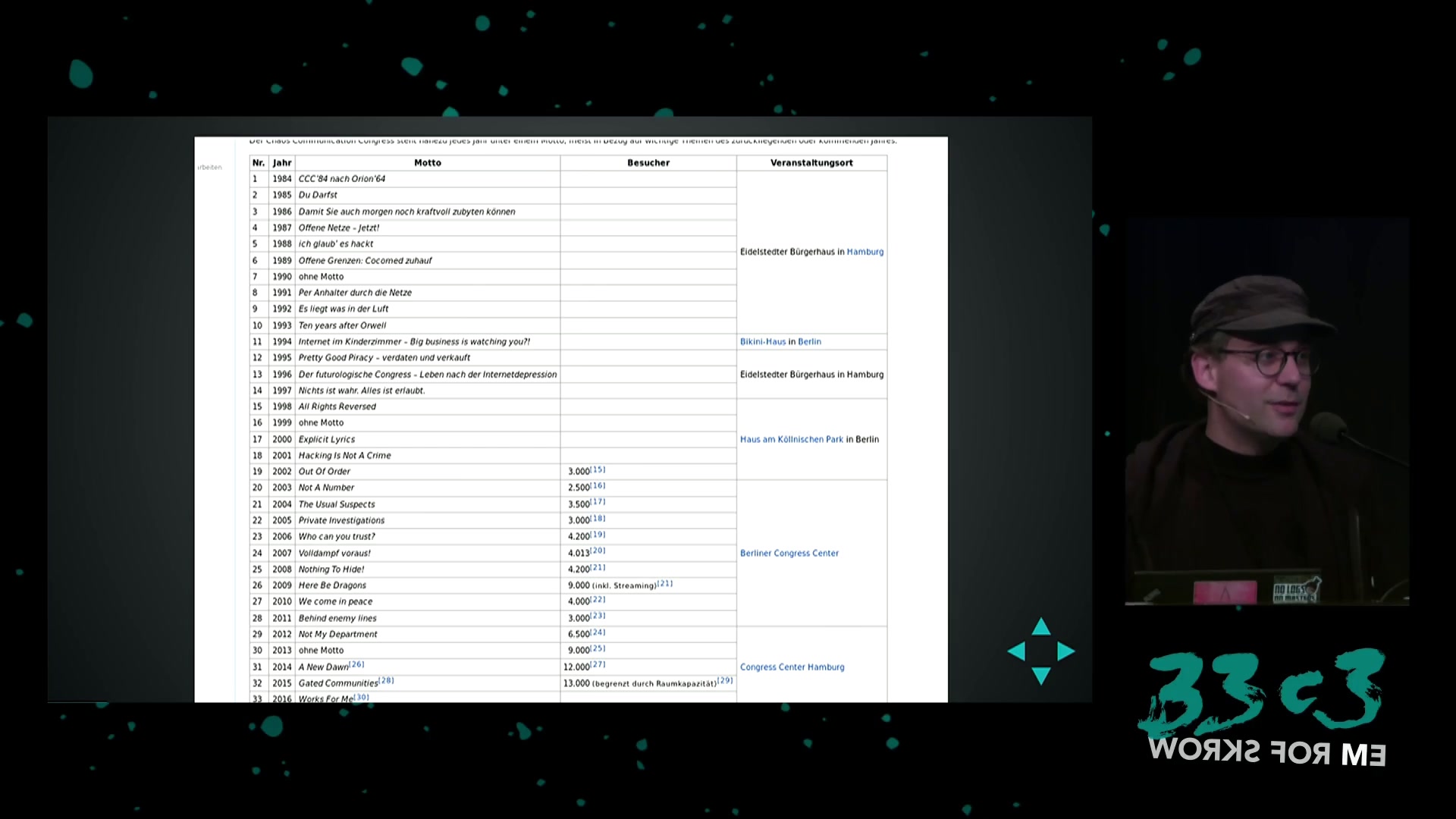1456x819 pixels.
Task: Click the Veranstaltungsort column header
Action: pyautogui.click(x=811, y=162)
